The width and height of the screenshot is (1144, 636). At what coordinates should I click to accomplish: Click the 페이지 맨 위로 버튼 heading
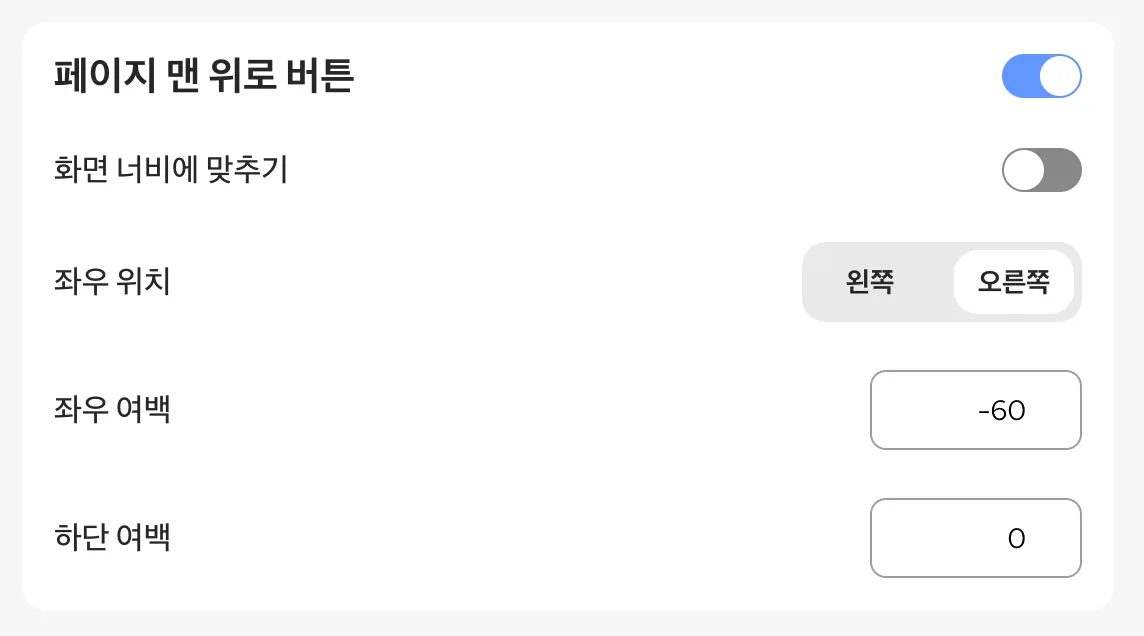click(x=204, y=77)
